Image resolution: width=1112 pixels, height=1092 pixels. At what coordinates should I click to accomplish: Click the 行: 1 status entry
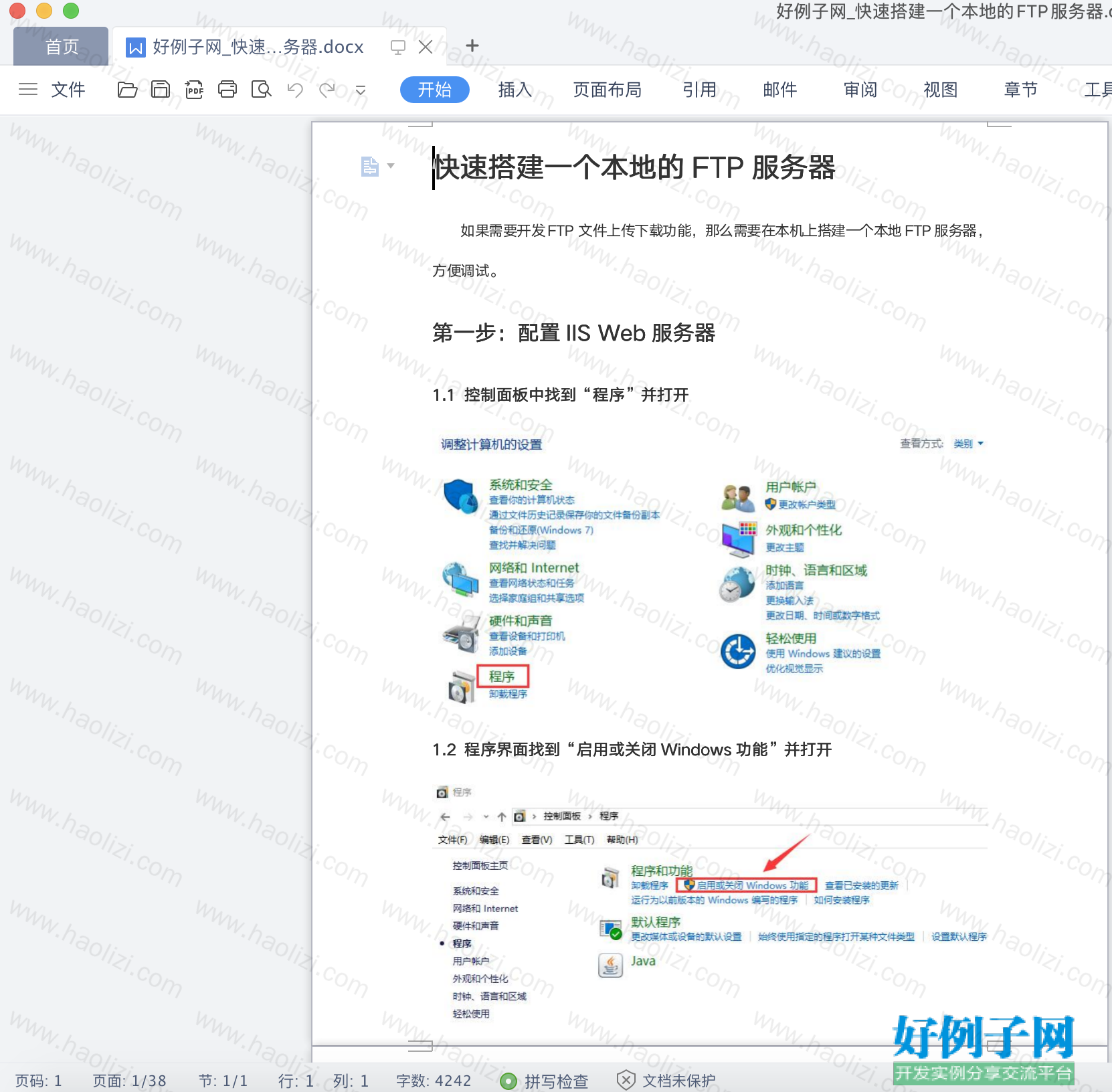click(x=296, y=1081)
